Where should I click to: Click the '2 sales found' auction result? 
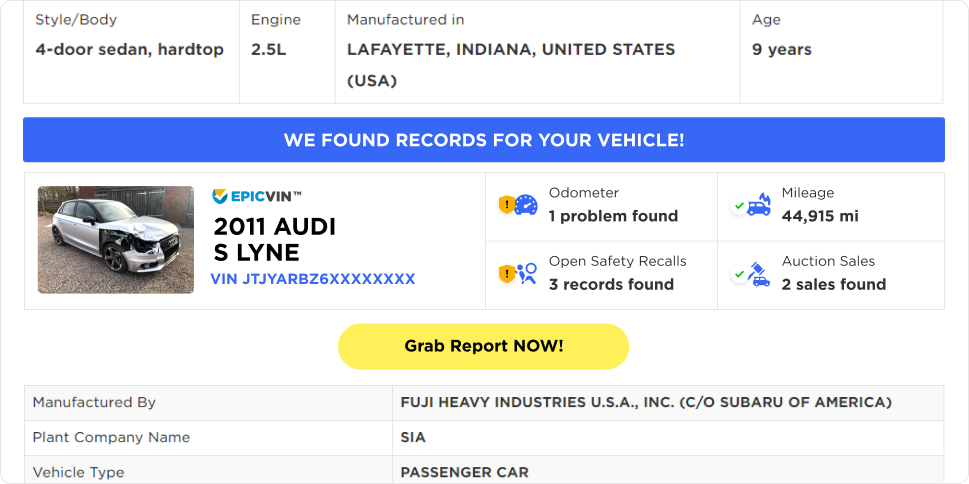click(x=833, y=284)
